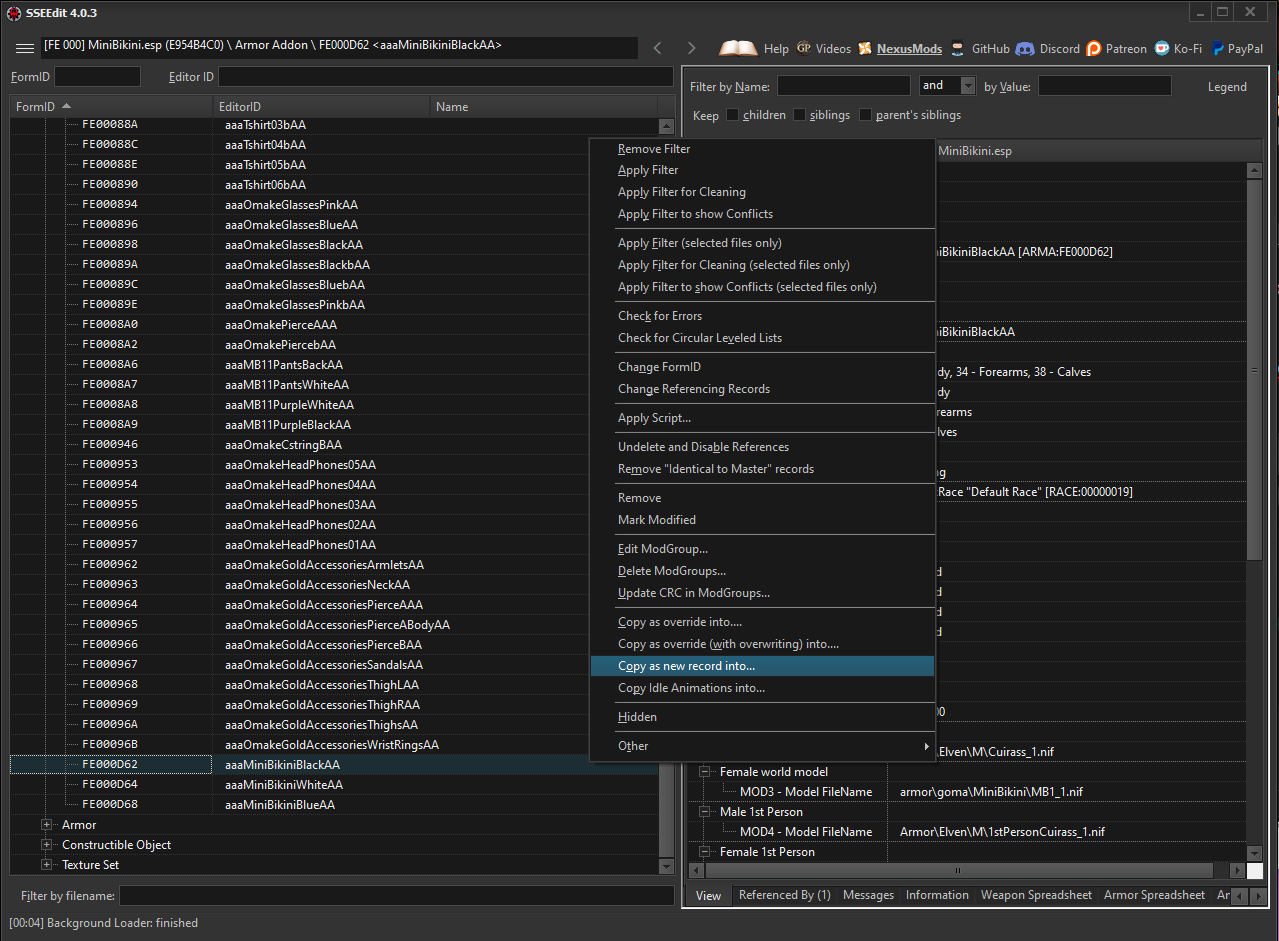Click right view pane scrollbar thumb
Viewport: 1279px width, 941px height.
1254,370
